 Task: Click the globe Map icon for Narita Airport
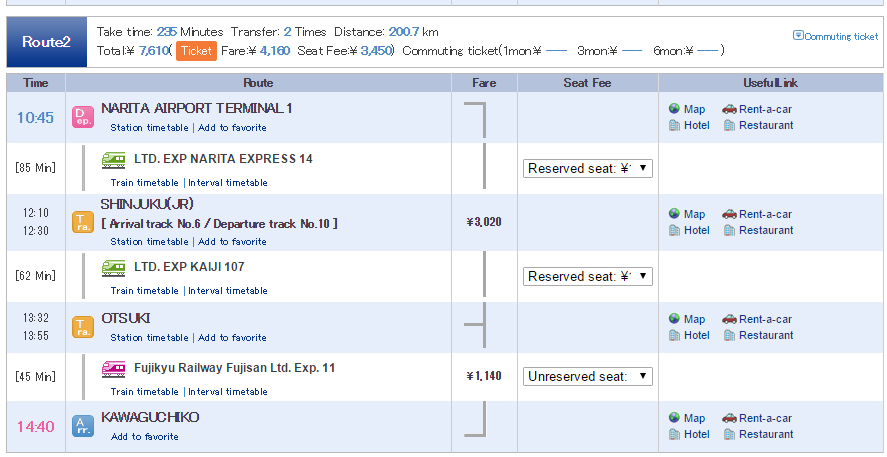pos(674,109)
